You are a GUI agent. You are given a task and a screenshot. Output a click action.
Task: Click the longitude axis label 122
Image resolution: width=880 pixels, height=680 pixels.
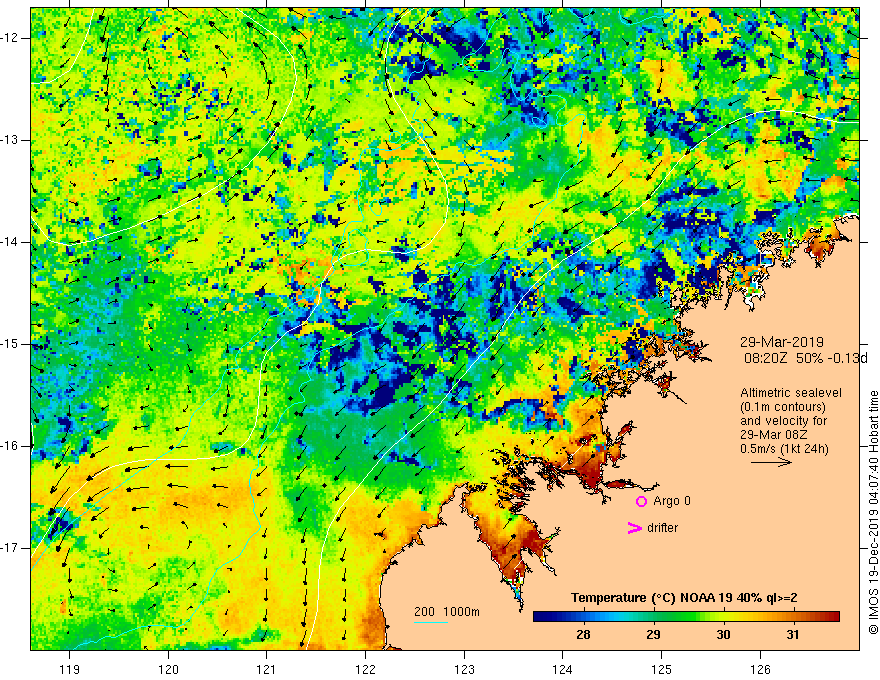coord(365,669)
